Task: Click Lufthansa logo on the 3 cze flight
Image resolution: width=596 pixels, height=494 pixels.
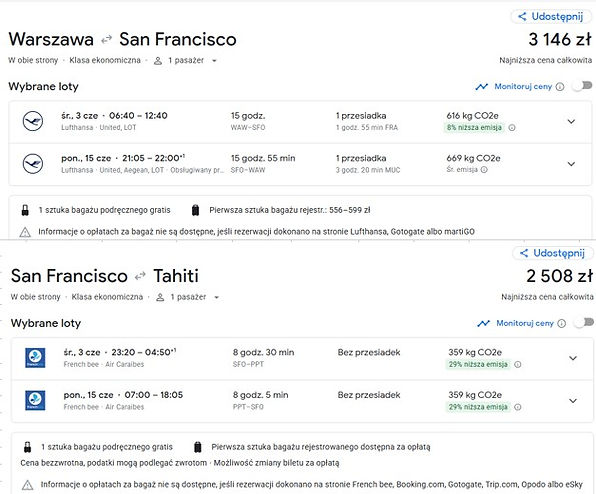Action: pyautogui.click(x=33, y=121)
